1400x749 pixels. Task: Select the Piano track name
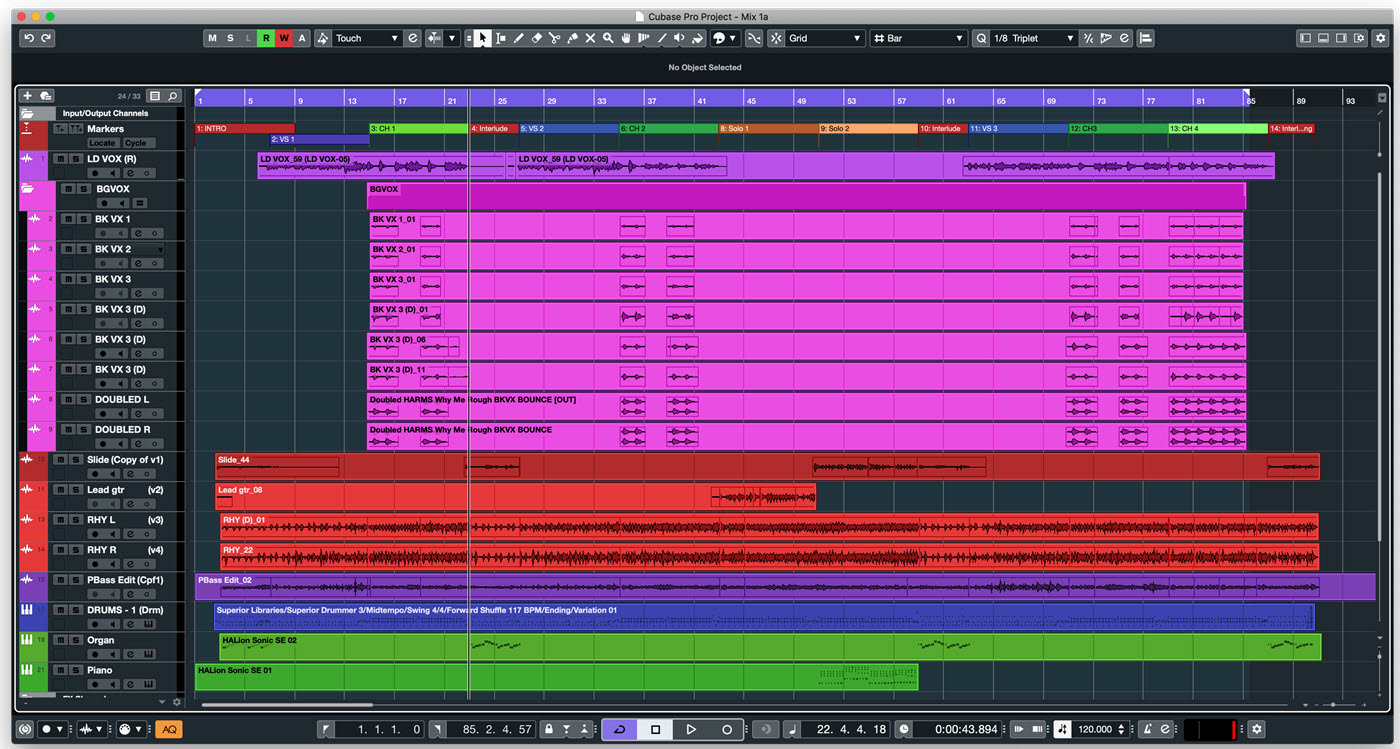coord(101,670)
